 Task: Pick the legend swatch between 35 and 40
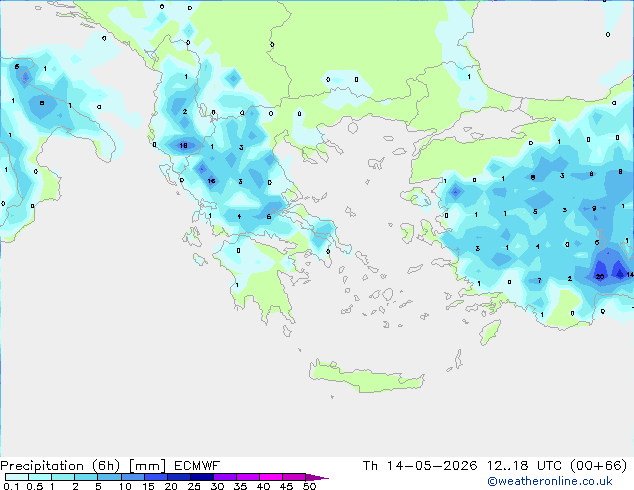pos(248,477)
